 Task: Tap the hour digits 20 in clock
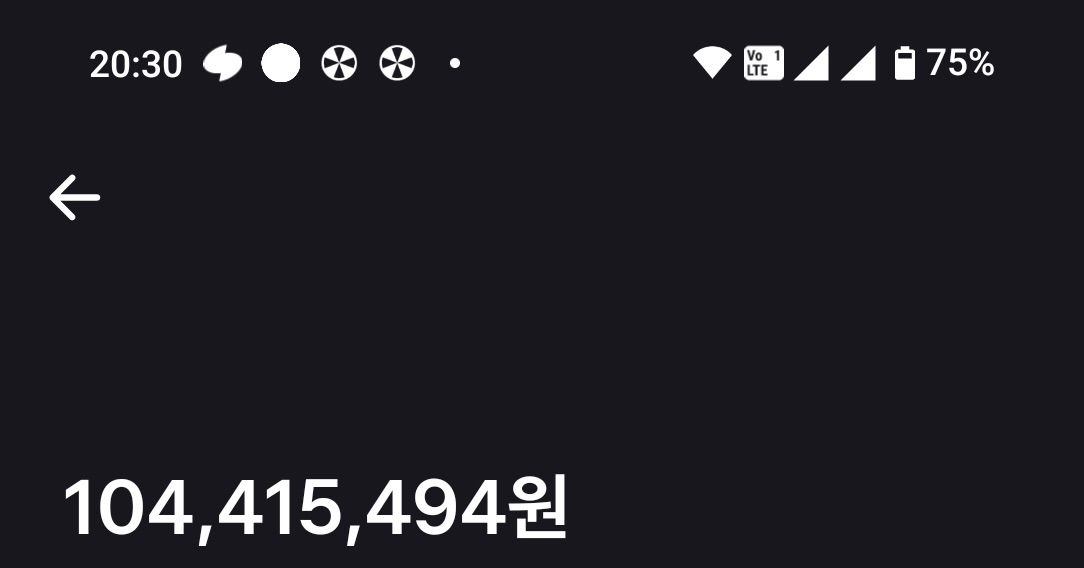pyautogui.click(x=107, y=65)
